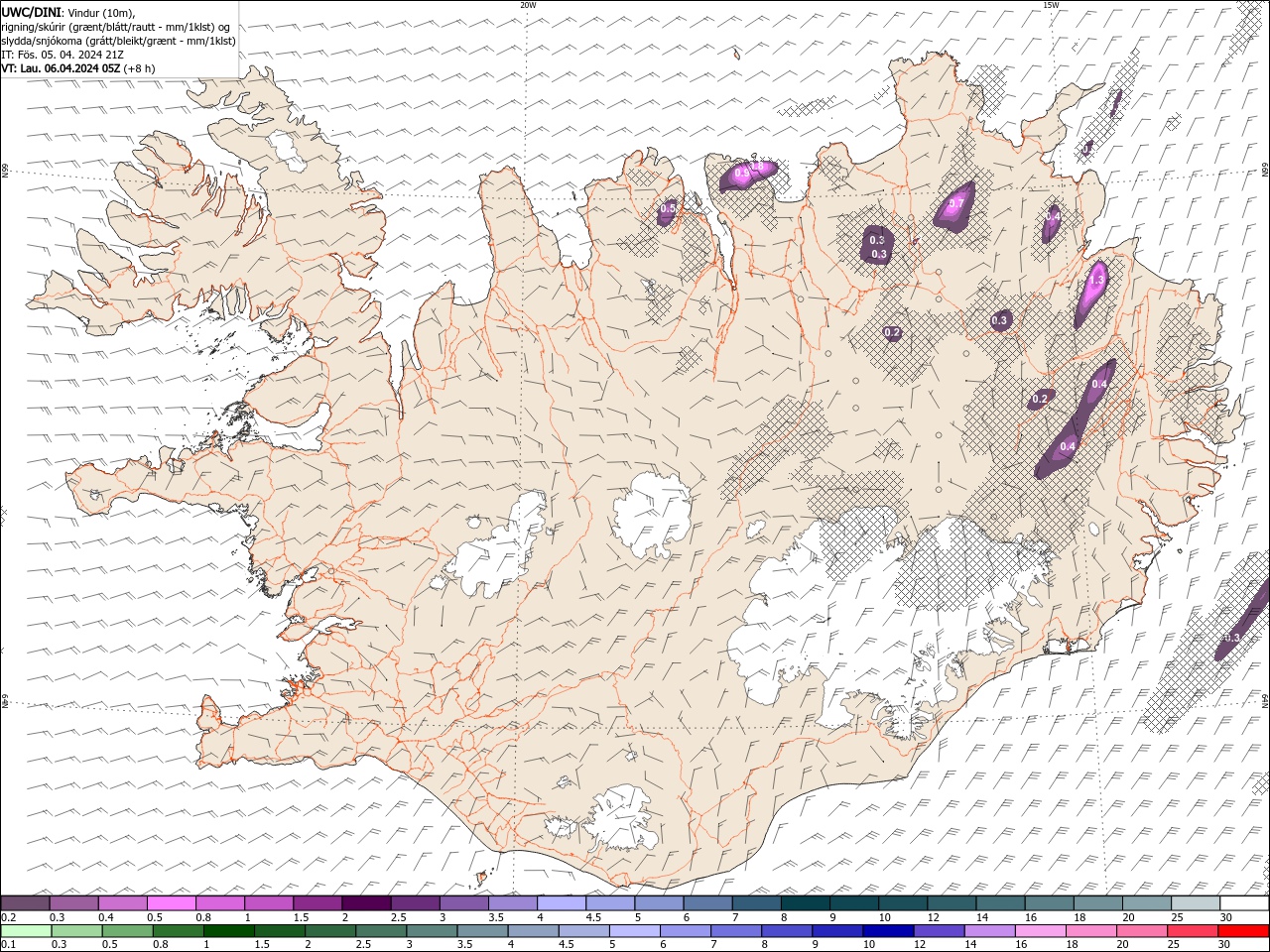Select the upper legend swatch starting at 6
The image size is (1270, 952).
coord(707,903)
